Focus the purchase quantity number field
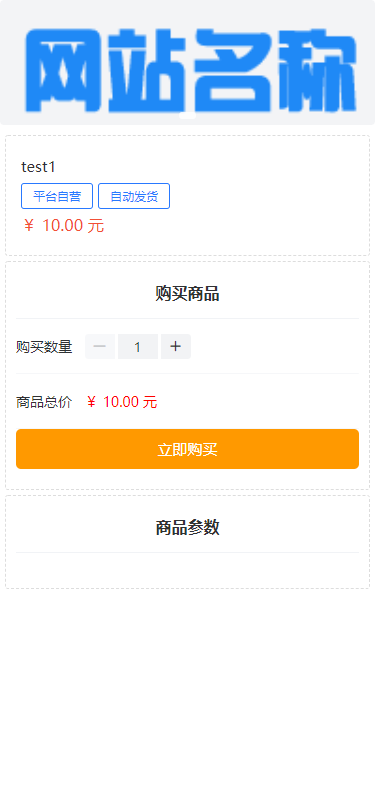 click(138, 347)
